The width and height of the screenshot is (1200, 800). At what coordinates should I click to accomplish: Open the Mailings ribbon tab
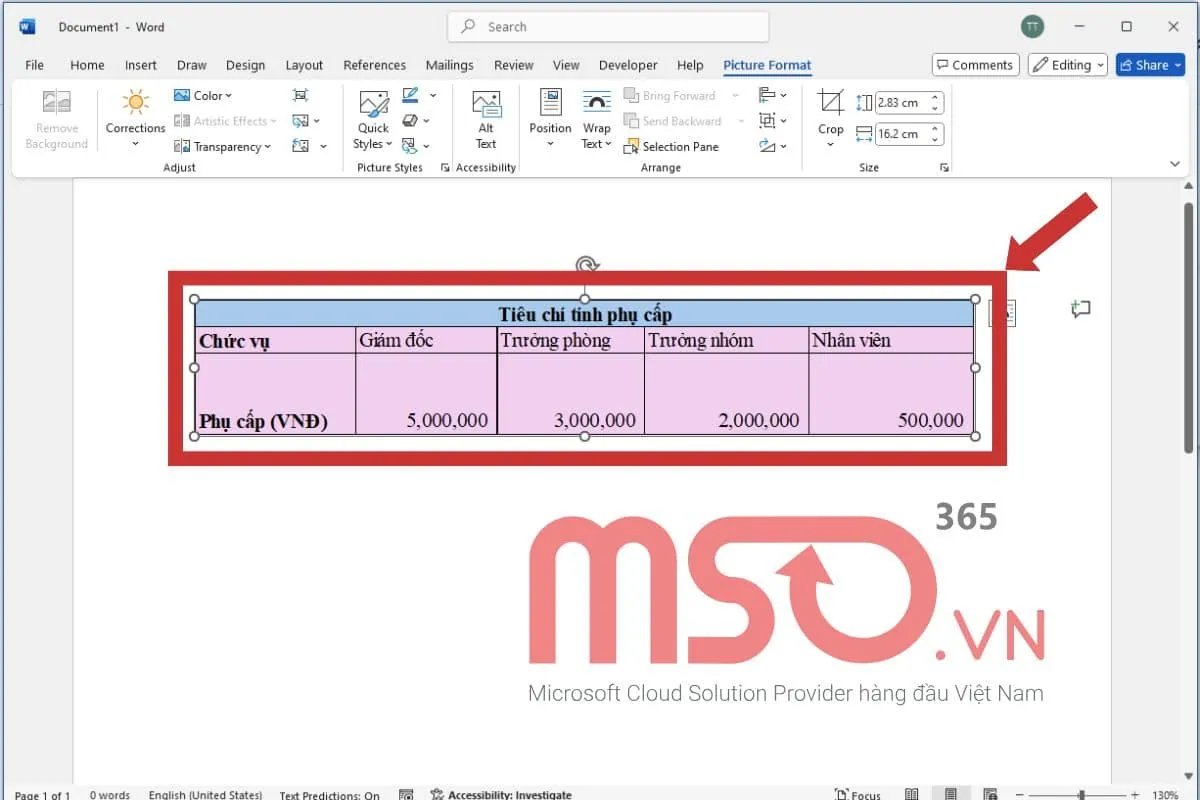[449, 65]
